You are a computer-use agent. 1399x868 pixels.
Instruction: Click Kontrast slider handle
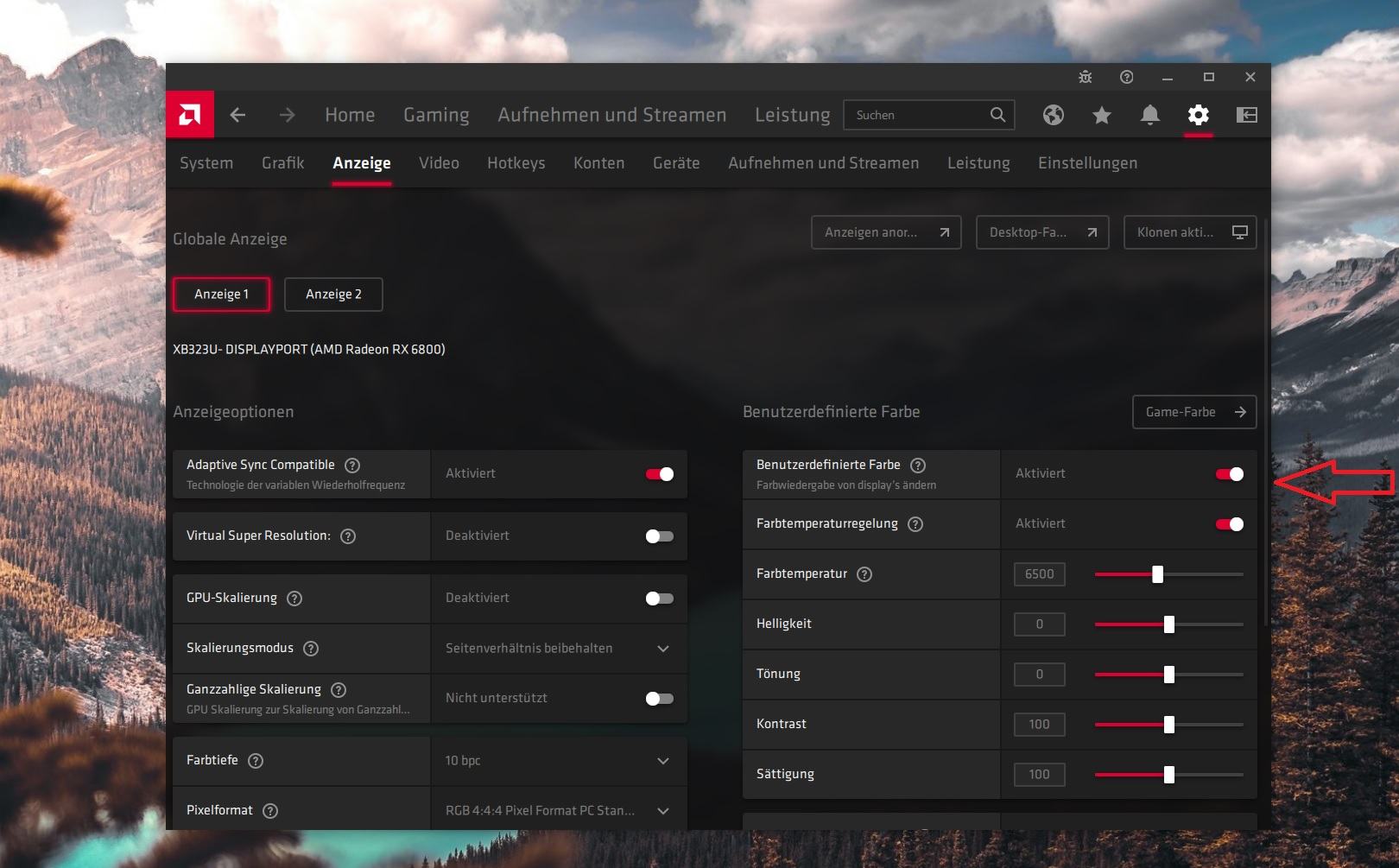1169,725
